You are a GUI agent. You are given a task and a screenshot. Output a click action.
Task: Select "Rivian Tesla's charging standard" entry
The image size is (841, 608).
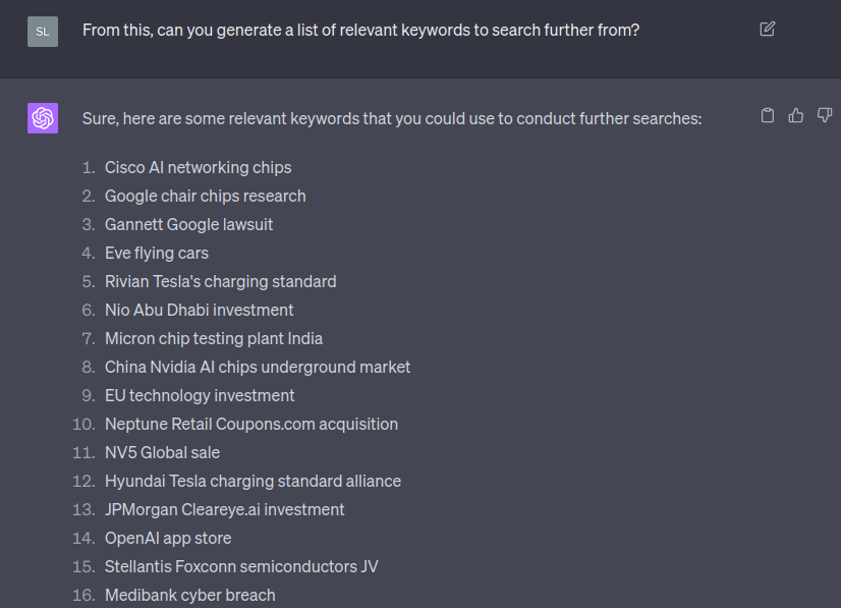pyautogui.click(x=220, y=281)
